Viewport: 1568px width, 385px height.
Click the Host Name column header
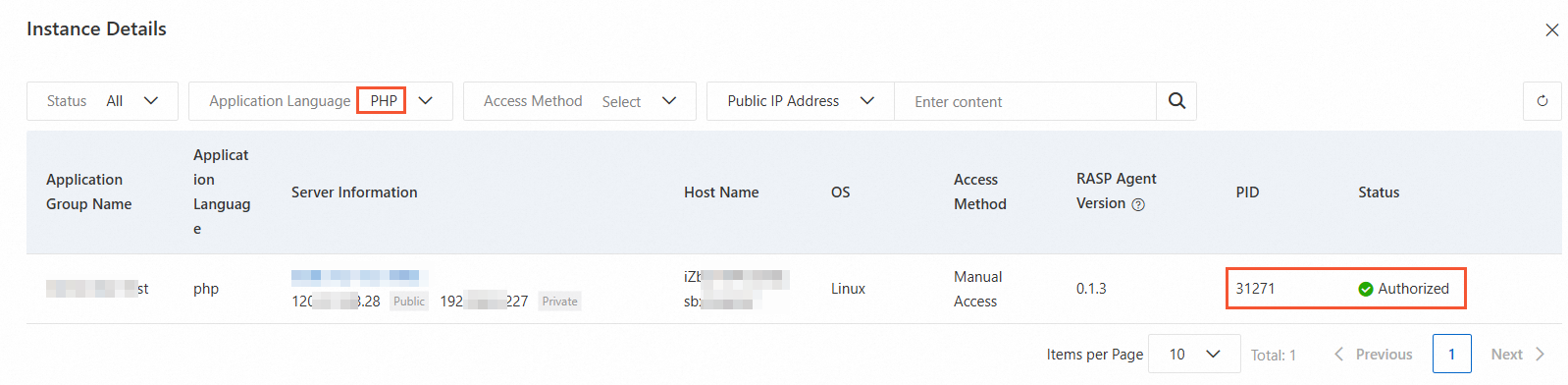click(x=721, y=192)
